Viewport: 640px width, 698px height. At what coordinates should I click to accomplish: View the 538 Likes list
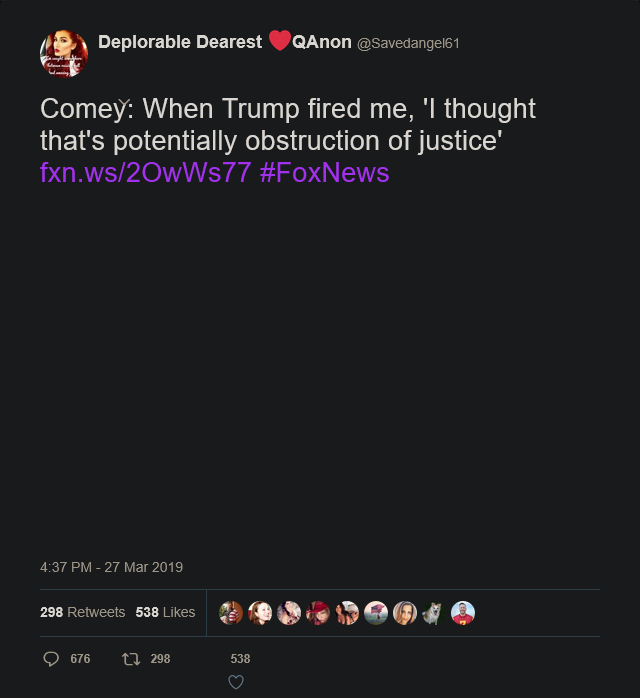(x=166, y=612)
